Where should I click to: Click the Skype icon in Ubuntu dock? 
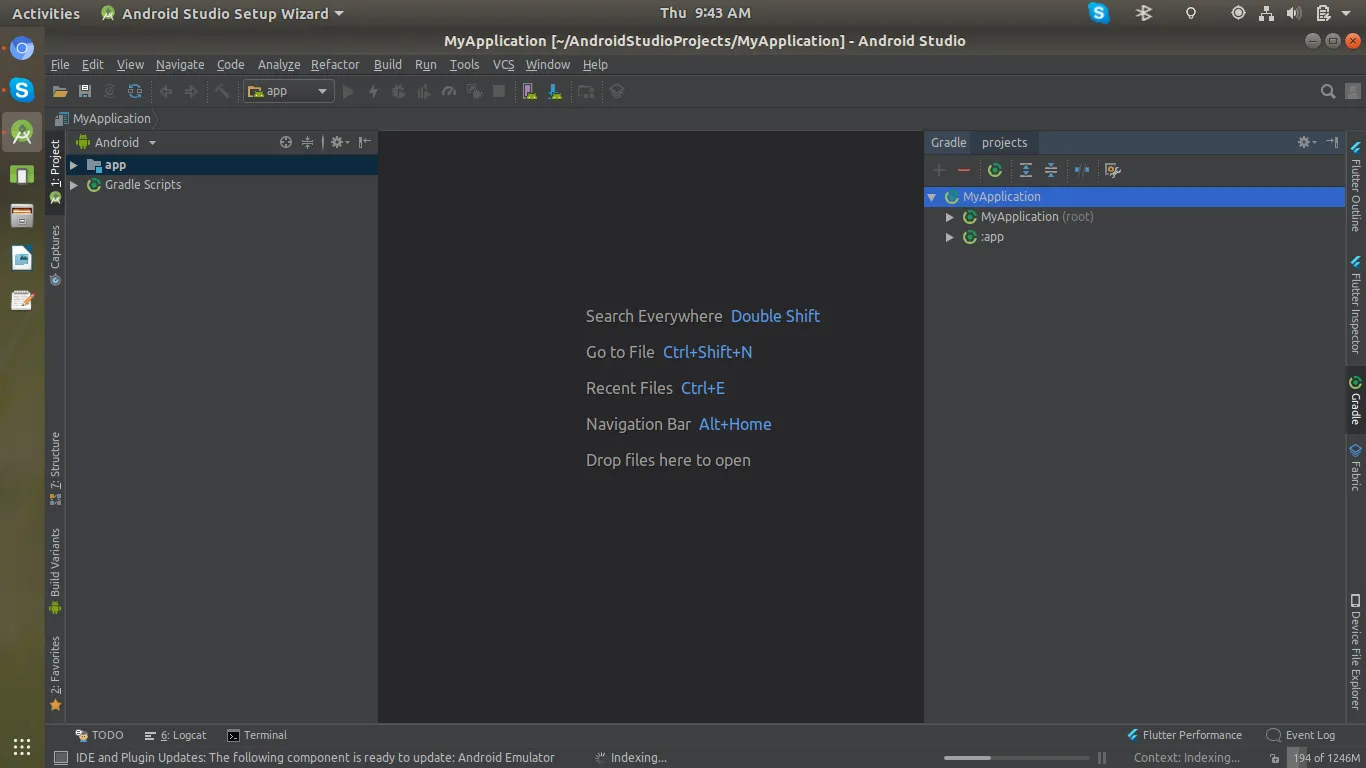click(x=22, y=90)
